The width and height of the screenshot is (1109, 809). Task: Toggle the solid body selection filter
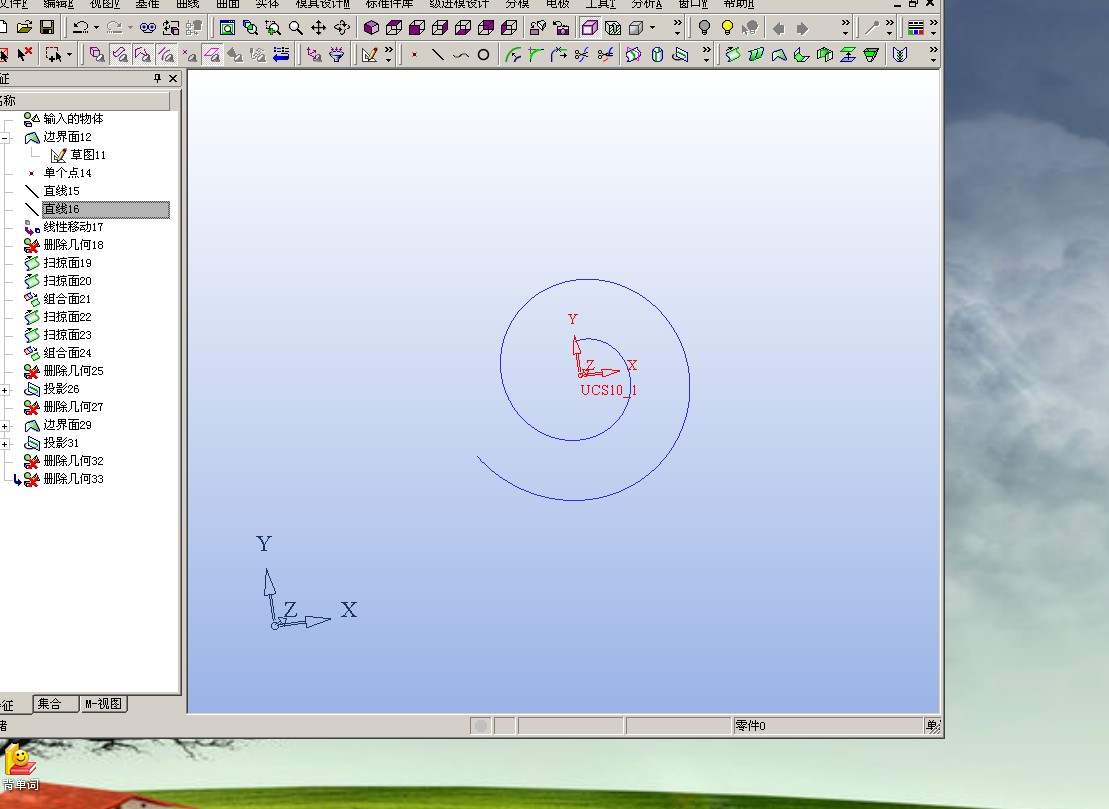point(97,54)
